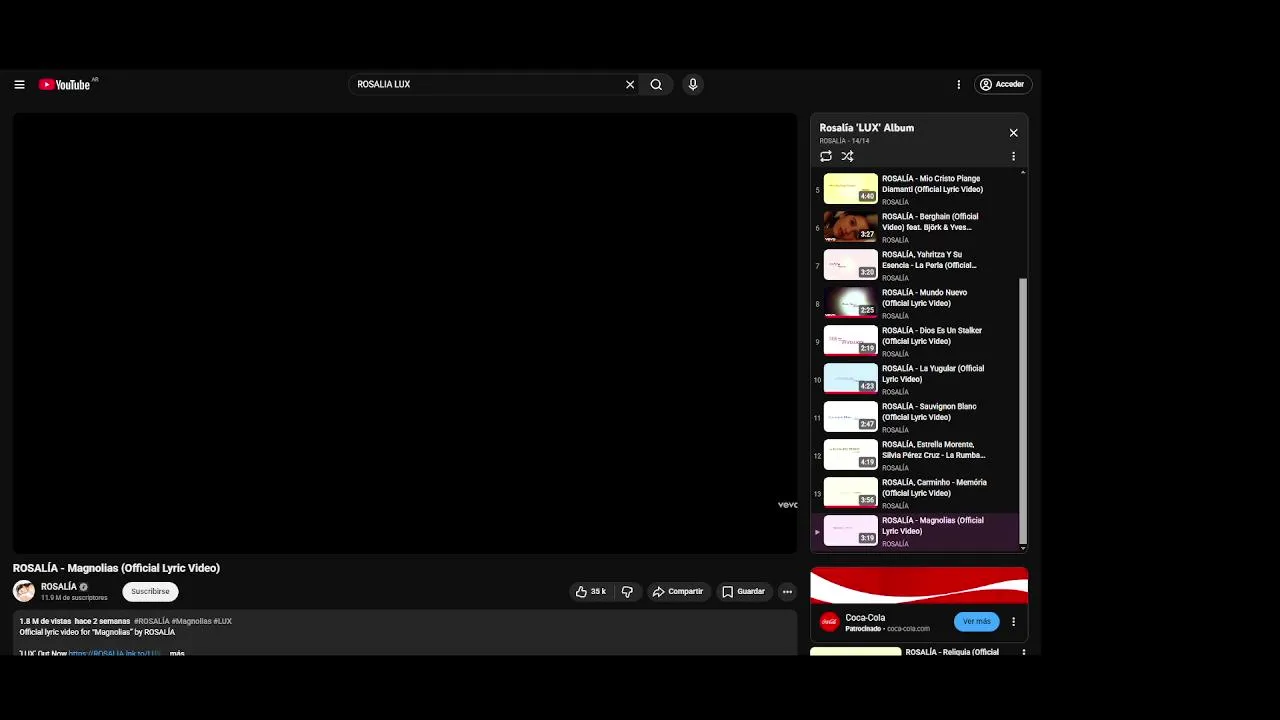This screenshot has height=720, width=1280.
Task: Open the Coca-Cola ad options menu
Action: 1013,622
